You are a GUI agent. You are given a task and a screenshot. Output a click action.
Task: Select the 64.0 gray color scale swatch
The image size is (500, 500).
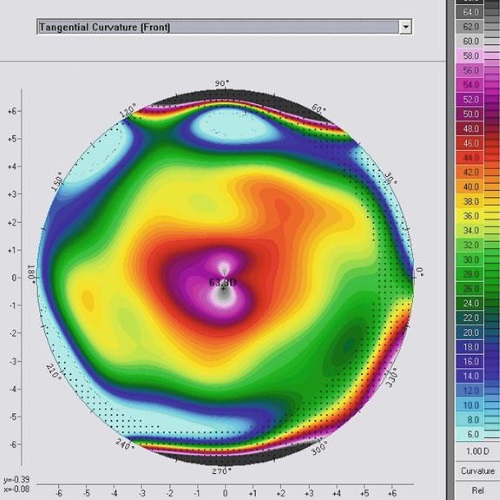click(470, 12)
